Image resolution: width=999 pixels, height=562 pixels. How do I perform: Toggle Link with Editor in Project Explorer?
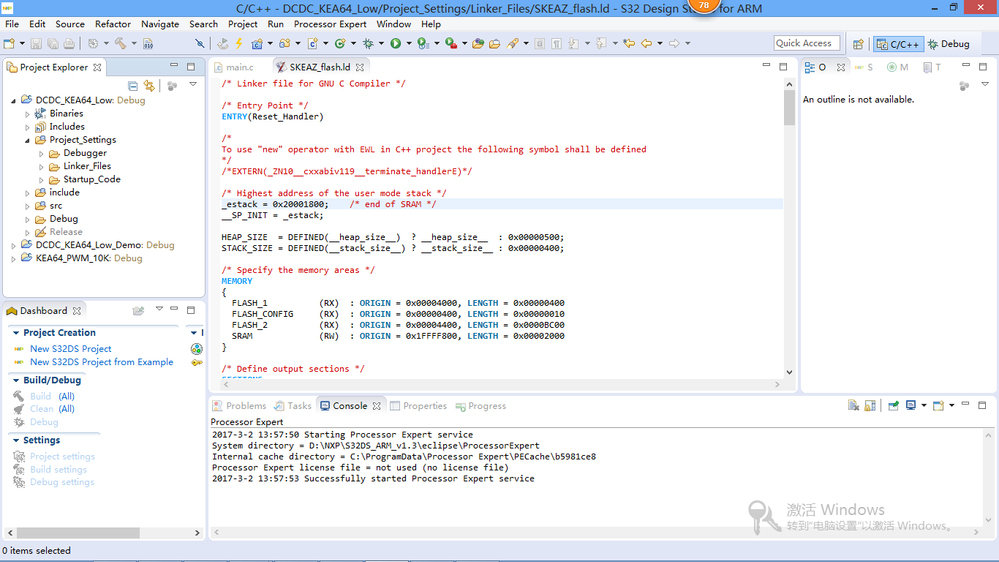click(149, 85)
